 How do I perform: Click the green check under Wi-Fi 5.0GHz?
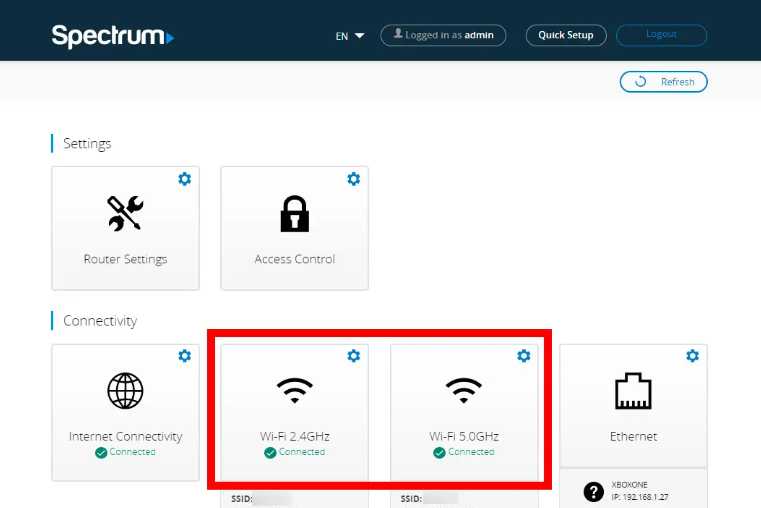(439, 453)
